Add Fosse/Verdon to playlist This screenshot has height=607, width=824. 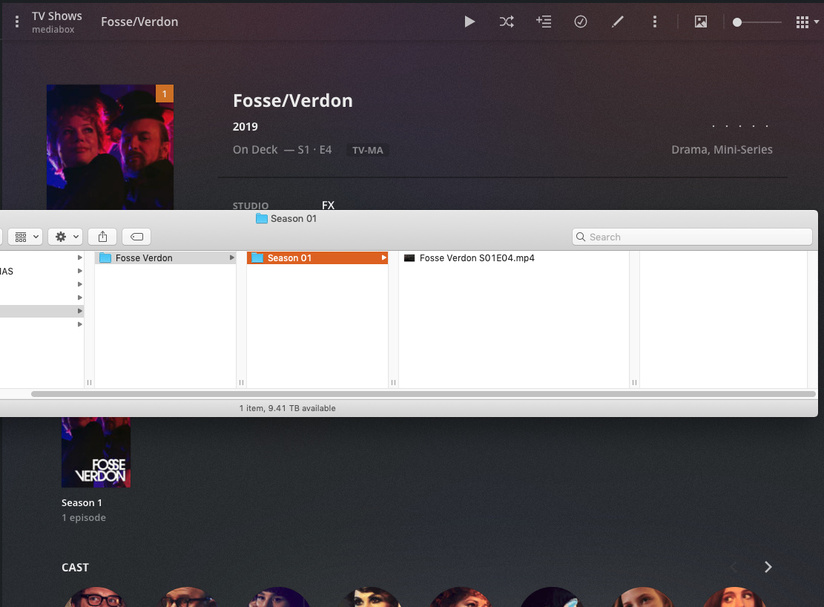tap(544, 22)
